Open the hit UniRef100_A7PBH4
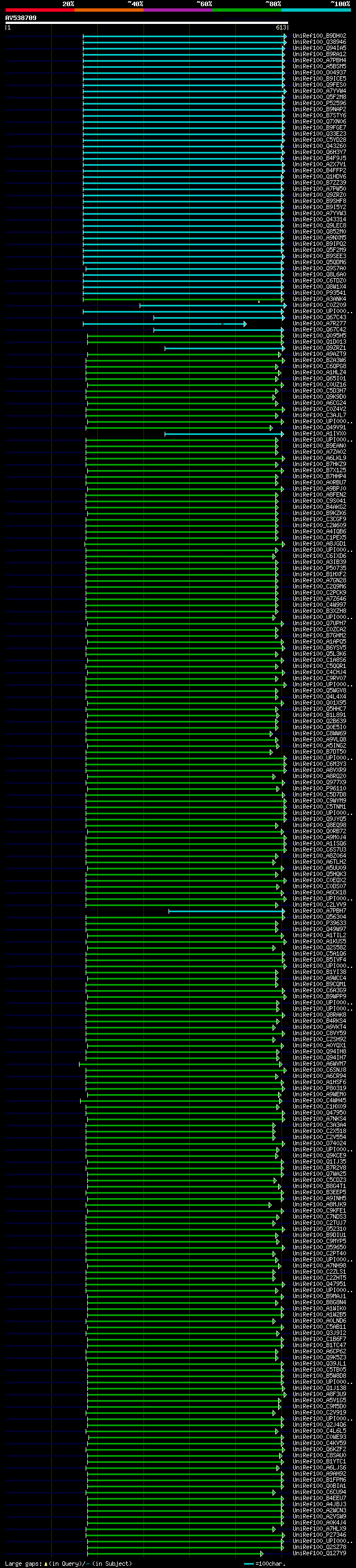The height and width of the screenshot is (1568, 356). coord(319,60)
